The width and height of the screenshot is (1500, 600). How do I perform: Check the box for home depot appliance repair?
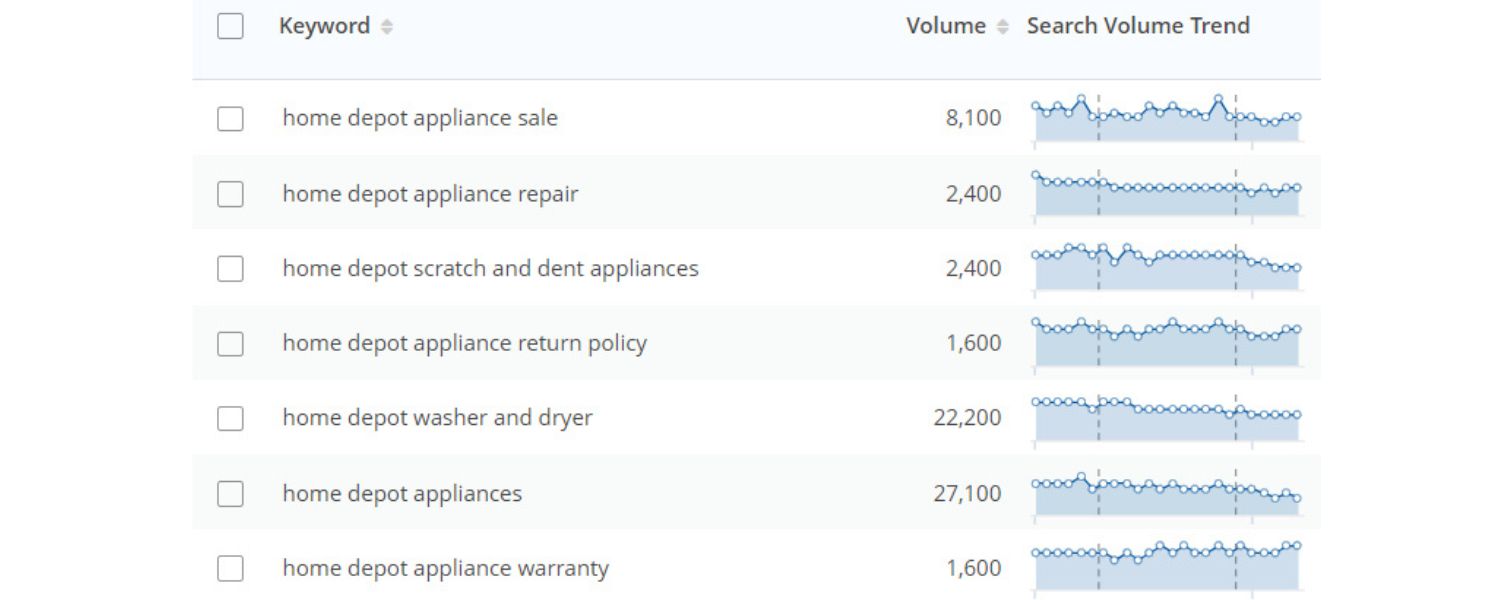[x=229, y=193]
